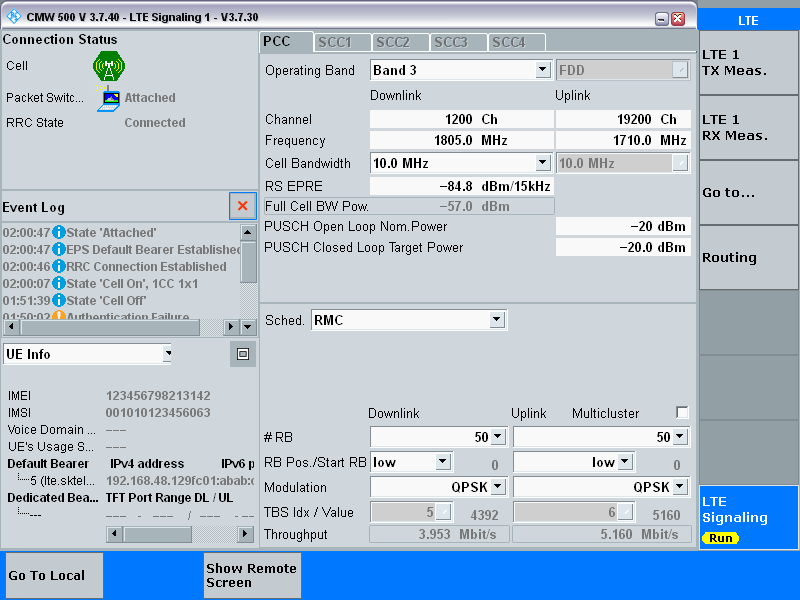Click the IMSI value 001010123456063
Image resolution: width=800 pixels, height=600 pixels.
click(x=158, y=412)
